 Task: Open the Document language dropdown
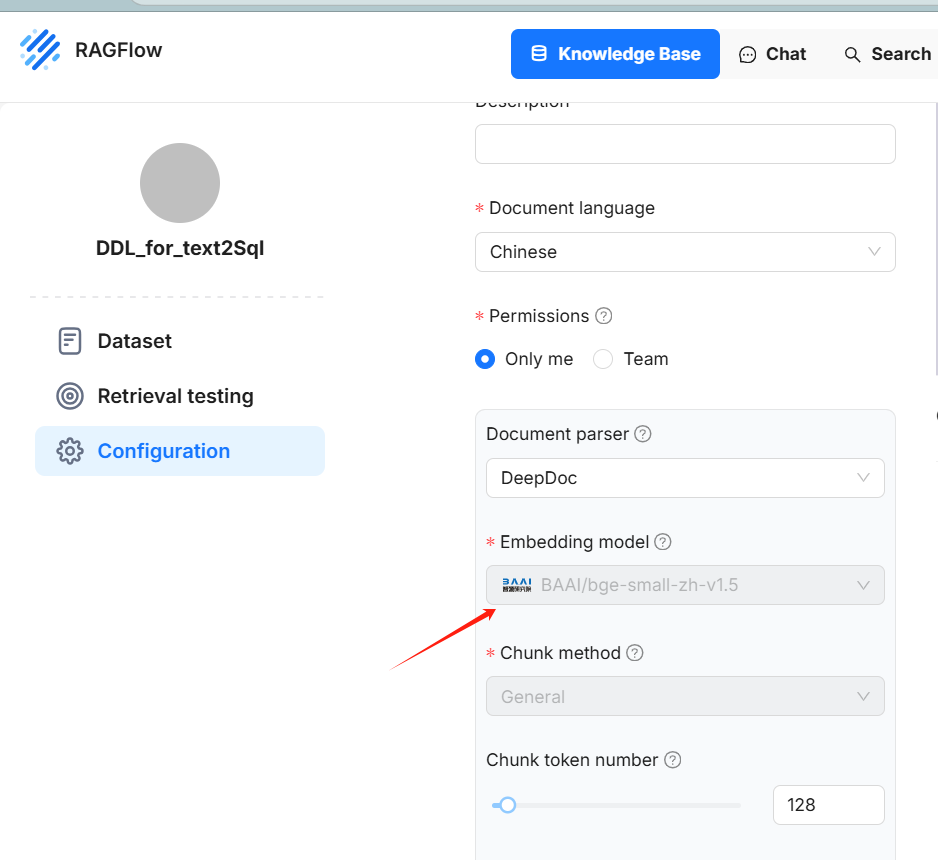pyautogui.click(x=685, y=252)
